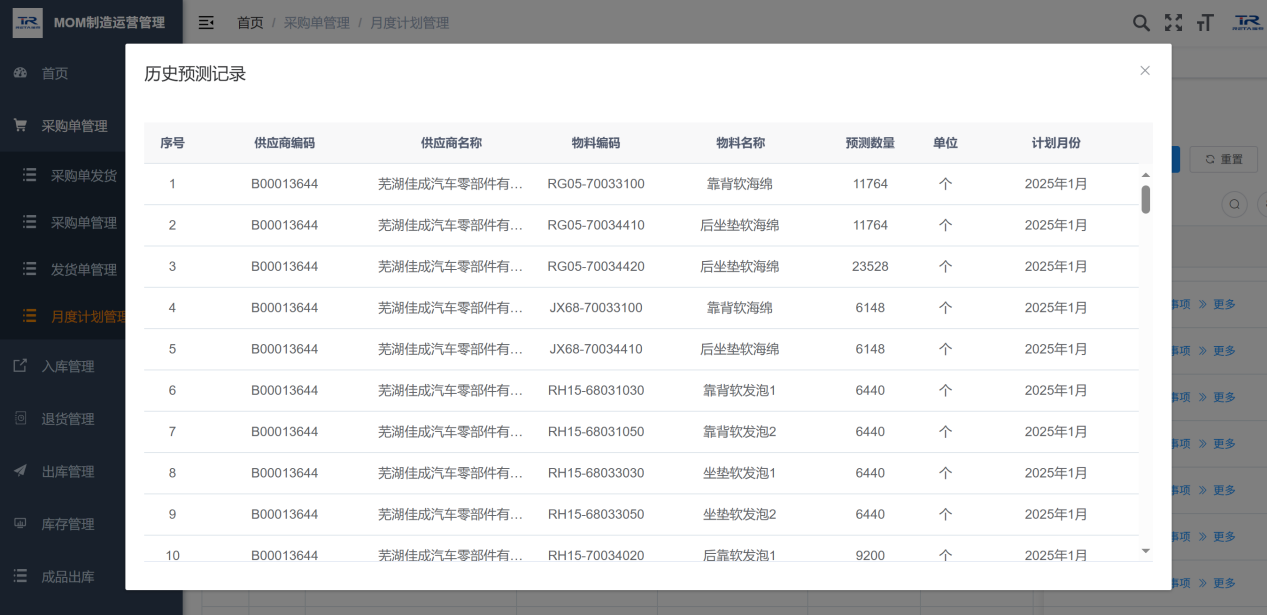Screen dimensions: 1267x615
Task: Click 2025年1月 in row 7
Action: point(1056,432)
